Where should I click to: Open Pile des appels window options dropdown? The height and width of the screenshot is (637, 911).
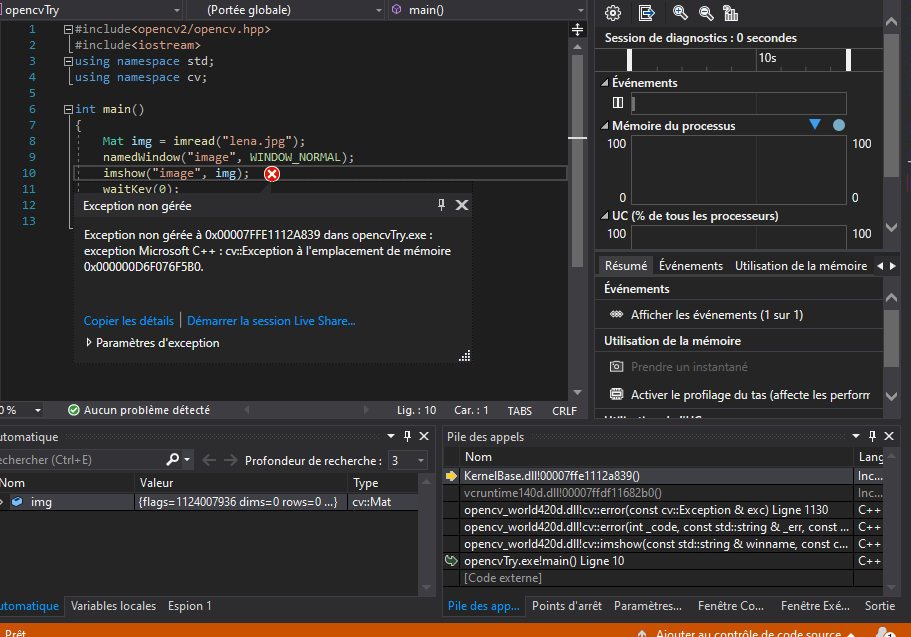(x=856, y=436)
